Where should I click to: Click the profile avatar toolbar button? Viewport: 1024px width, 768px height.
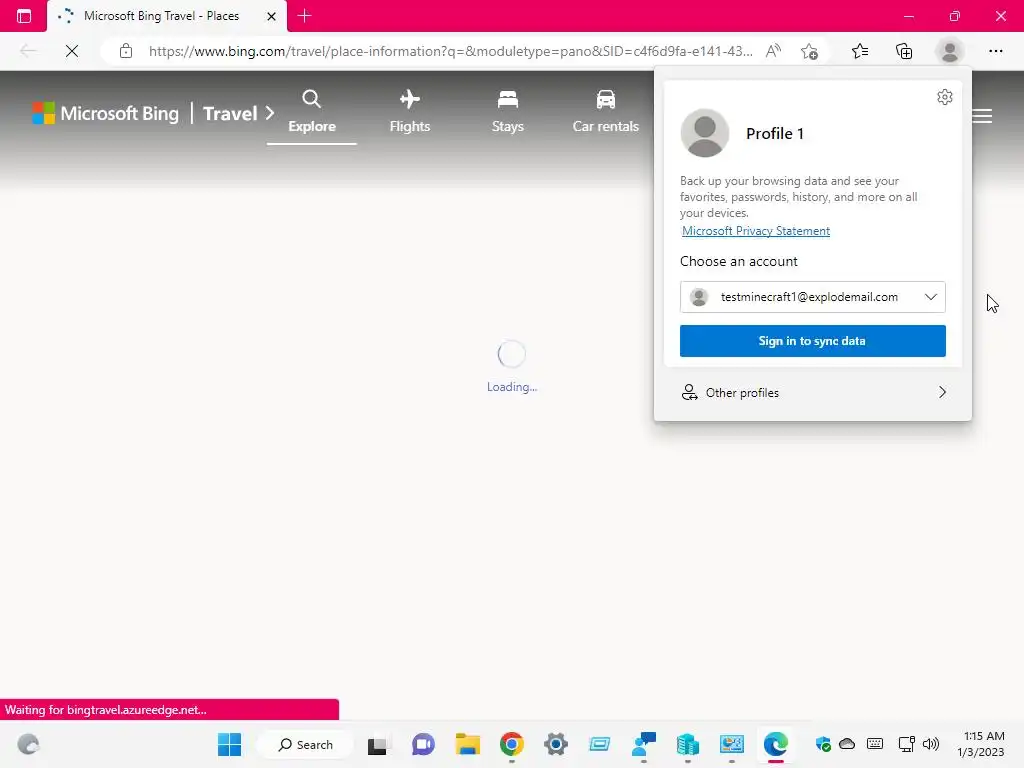pyautogui.click(x=950, y=51)
